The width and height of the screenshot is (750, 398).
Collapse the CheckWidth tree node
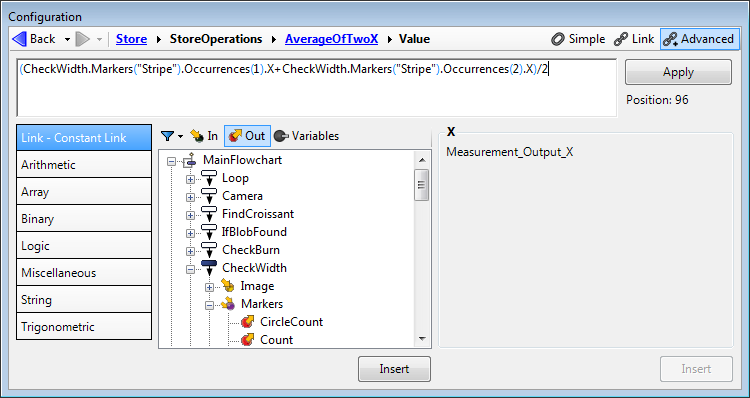190,270
